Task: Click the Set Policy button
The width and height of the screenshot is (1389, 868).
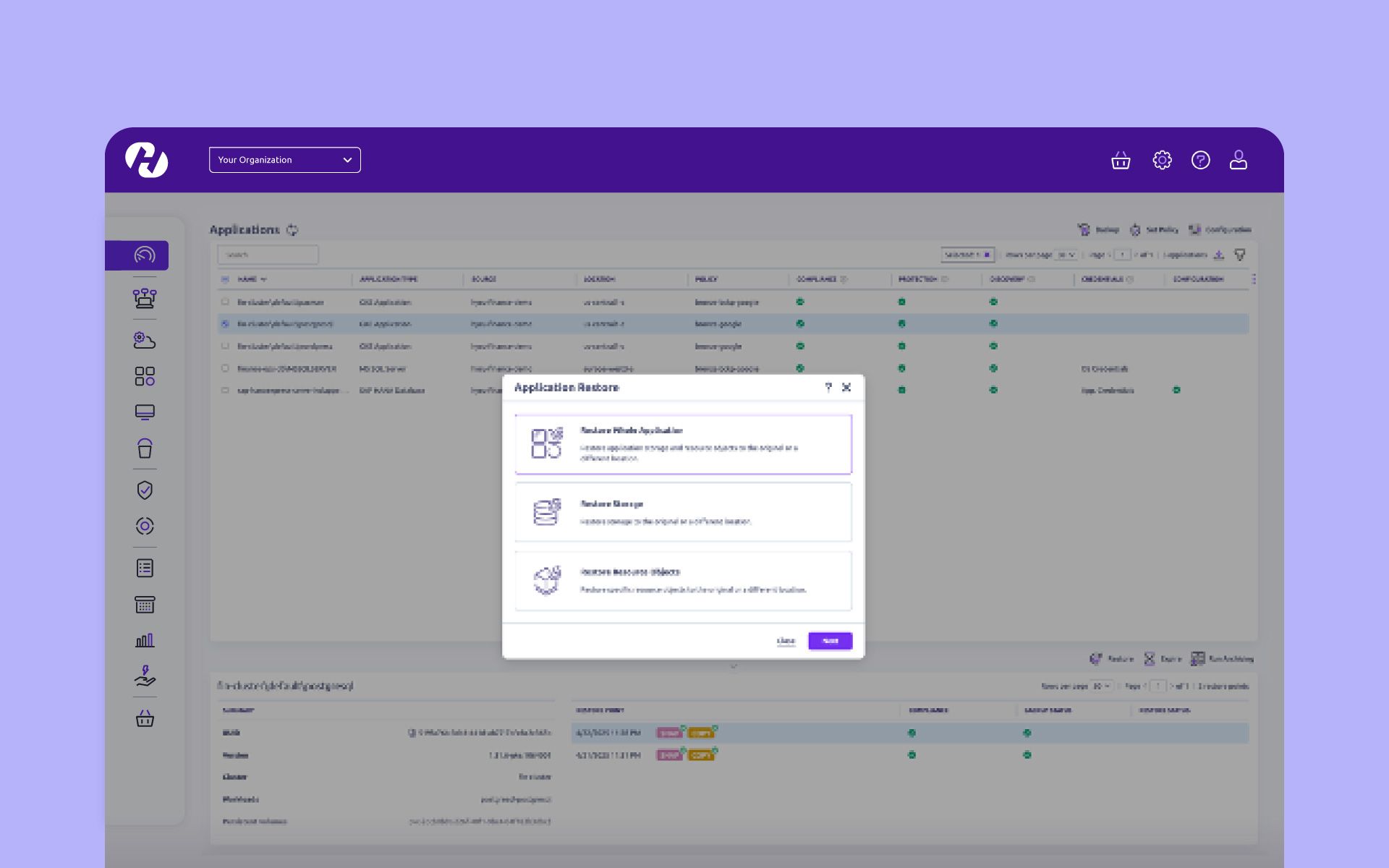Action: coord(1154,230)
